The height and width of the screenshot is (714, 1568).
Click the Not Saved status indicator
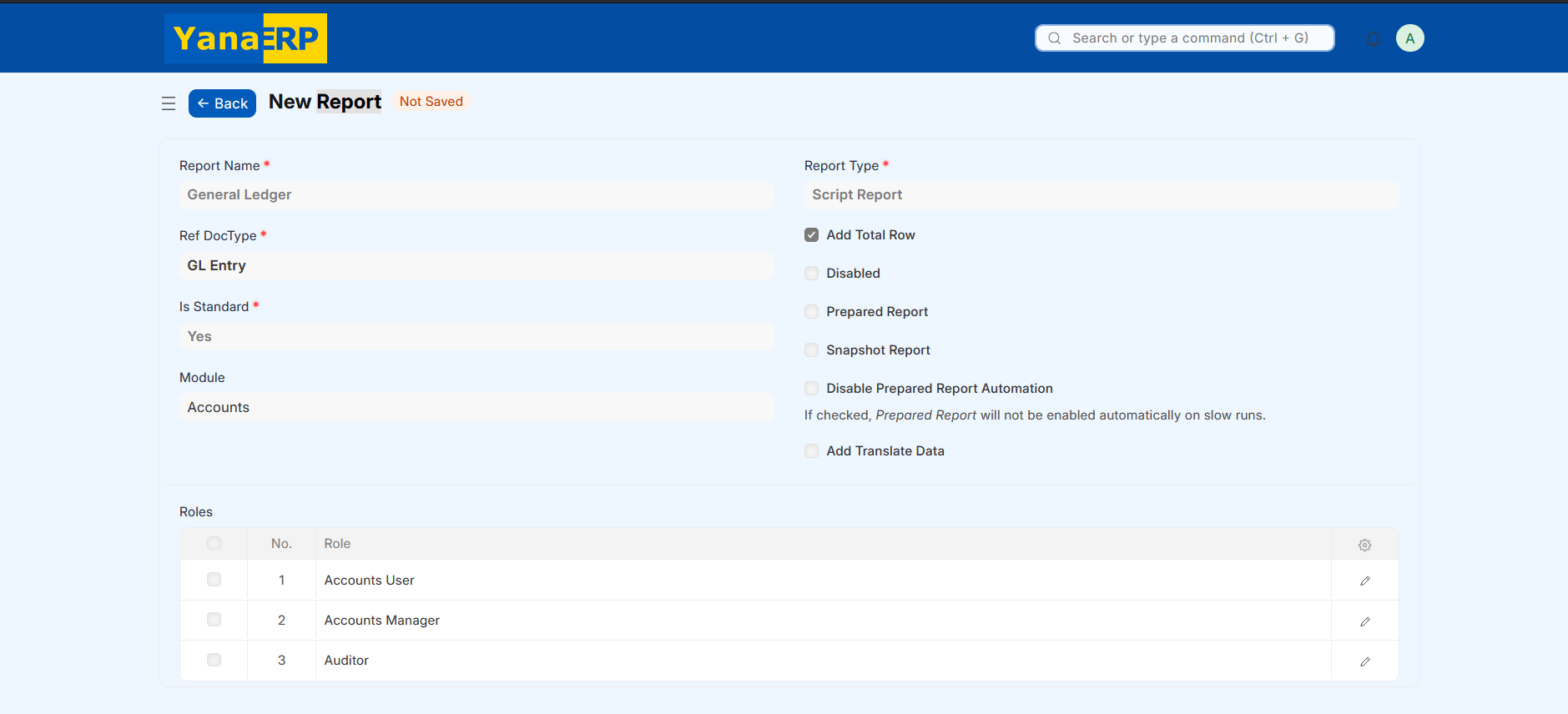(431, 102)
